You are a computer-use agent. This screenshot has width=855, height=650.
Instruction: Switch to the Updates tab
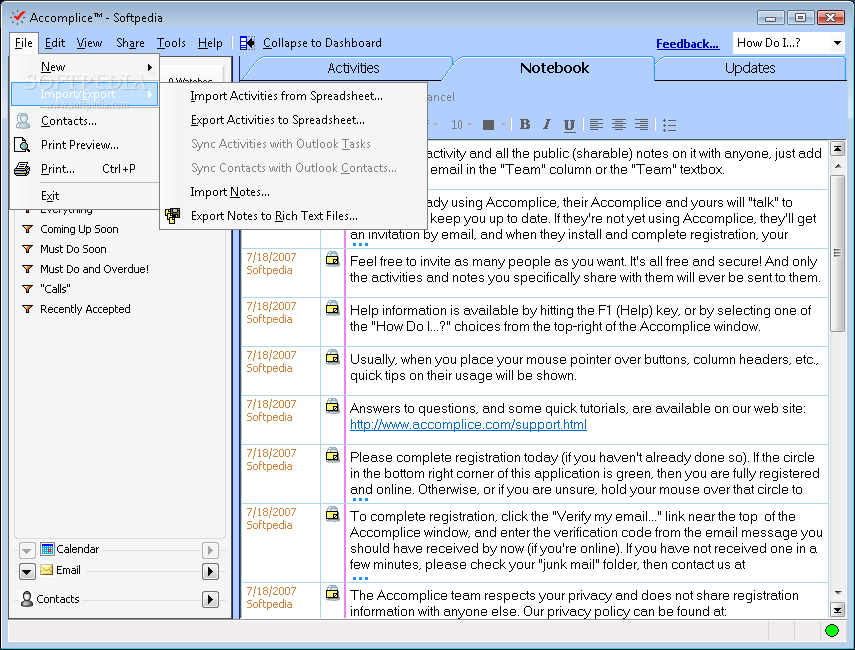tap(750, 68)
